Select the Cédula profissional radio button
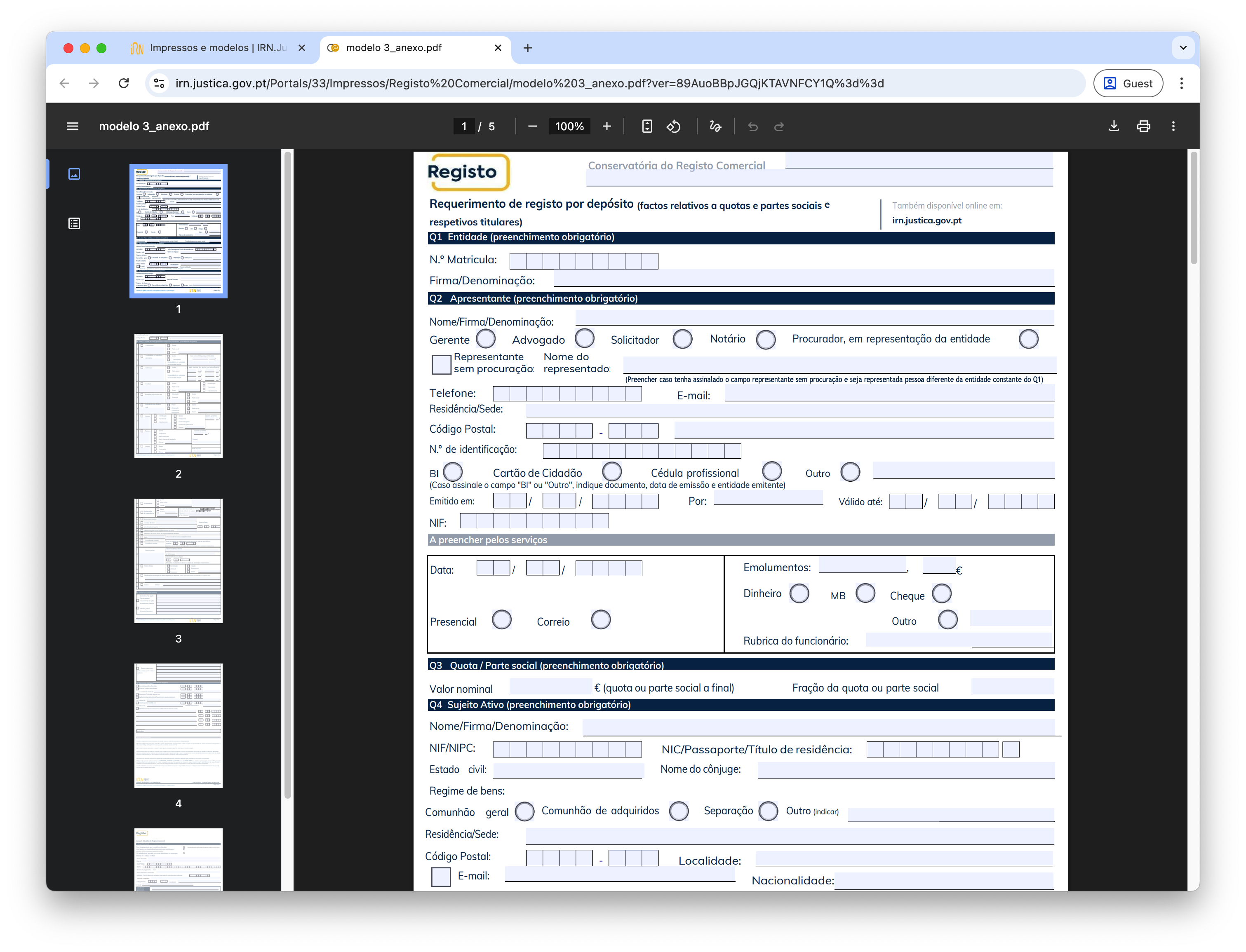This screenshot has height=952, width=1246. tap(771, 471)
